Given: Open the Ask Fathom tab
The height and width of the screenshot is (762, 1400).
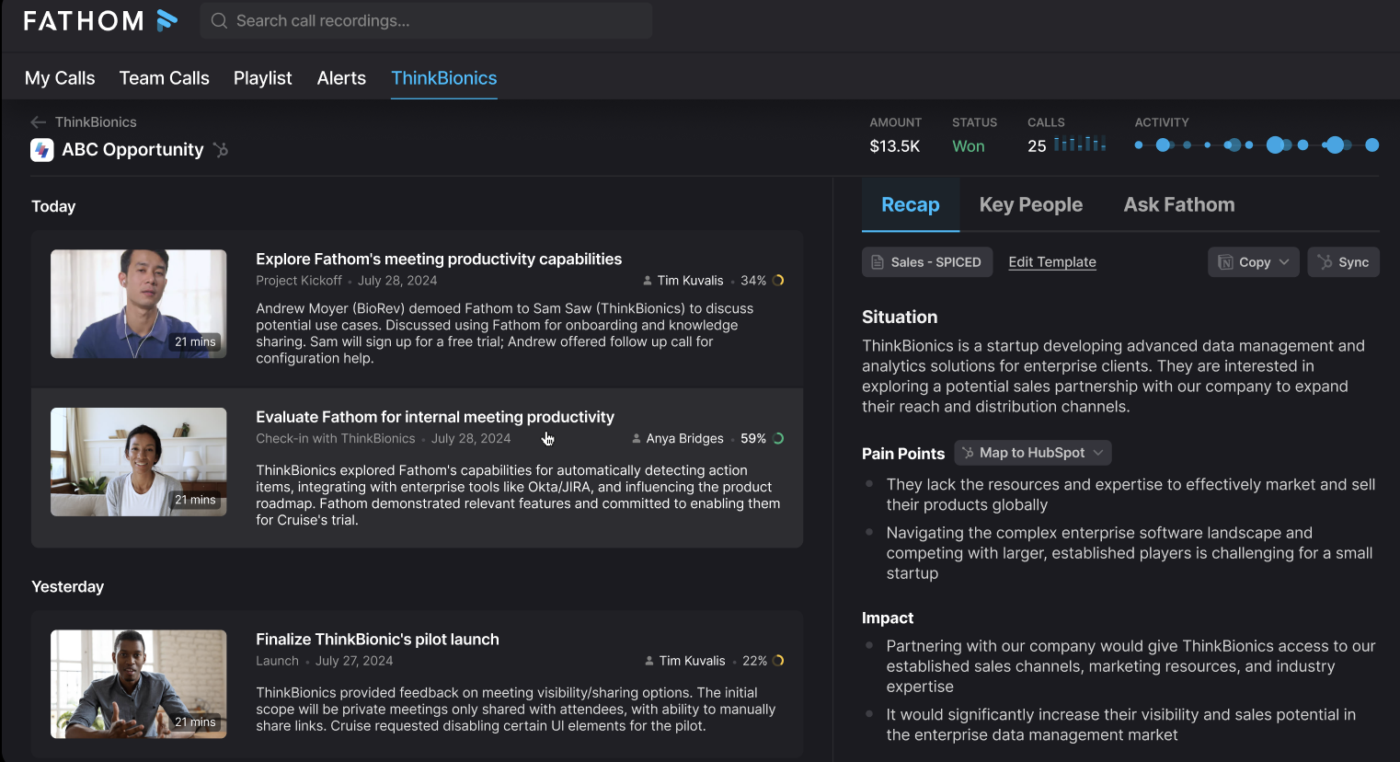Looking at the screenshot, I should 1178,205.
